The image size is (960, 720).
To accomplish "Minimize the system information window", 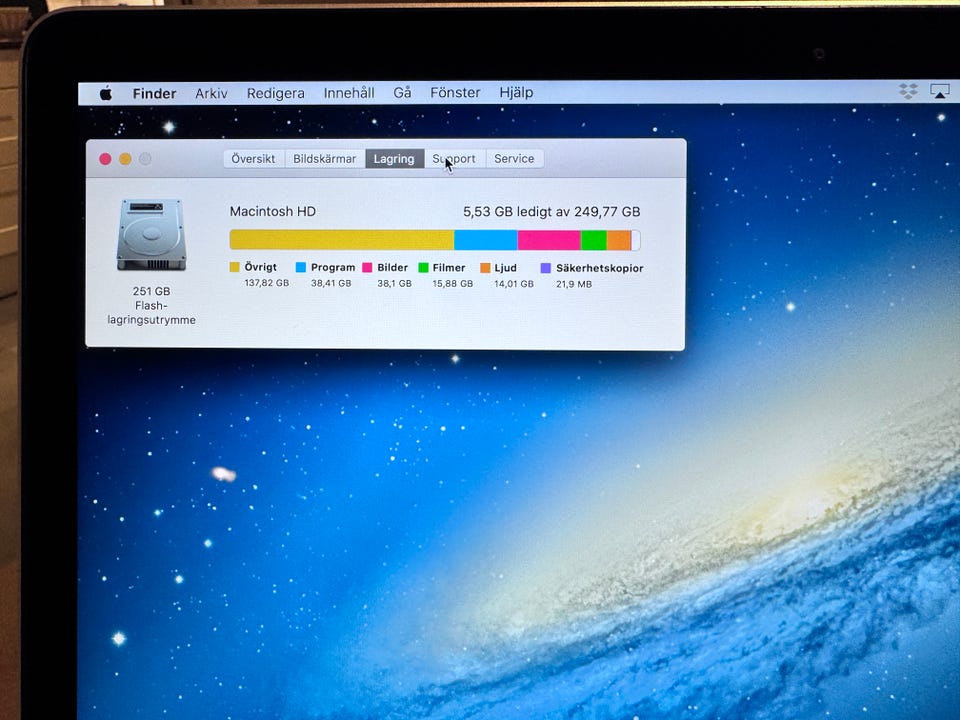I will tap(126, 159).
